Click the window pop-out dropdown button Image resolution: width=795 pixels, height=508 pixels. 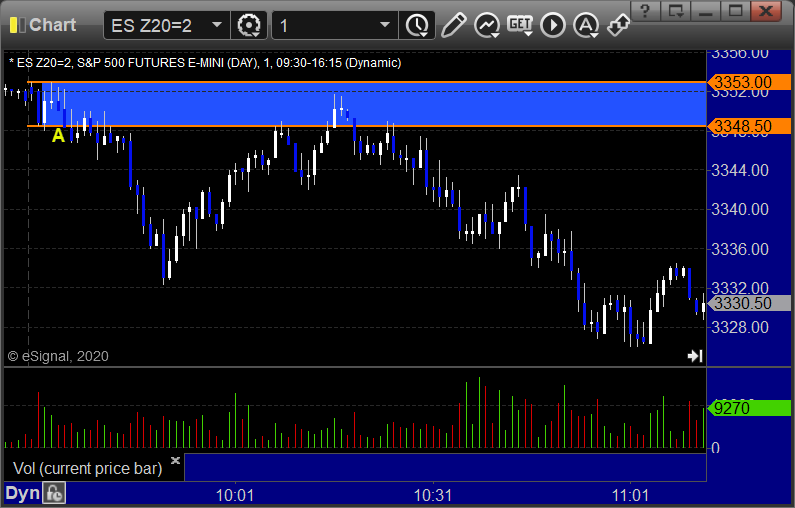coord(675,11)
